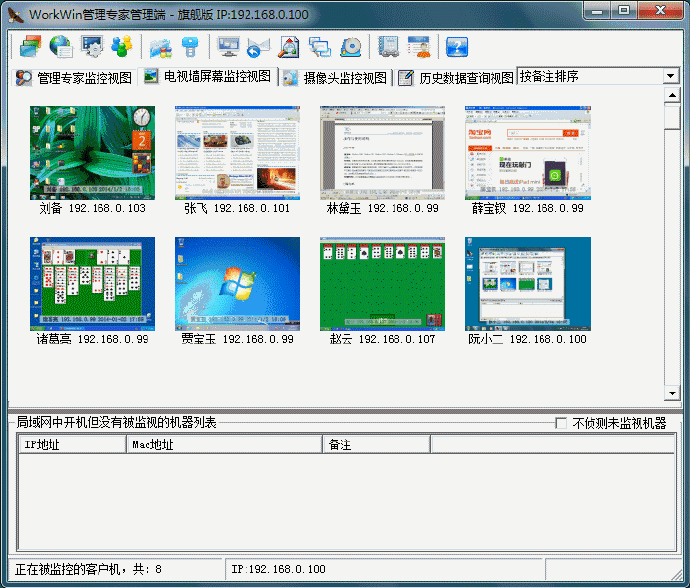Sort by the 备注 column header
This screenshot has height=588, width=690.
pyautogui.click(x=376, y=444)
